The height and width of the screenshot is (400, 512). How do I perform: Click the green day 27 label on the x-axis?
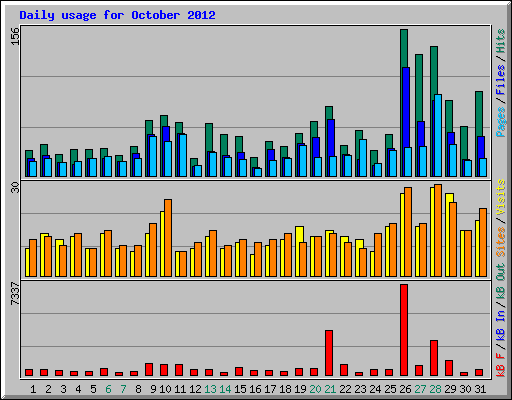pos(420,389)
